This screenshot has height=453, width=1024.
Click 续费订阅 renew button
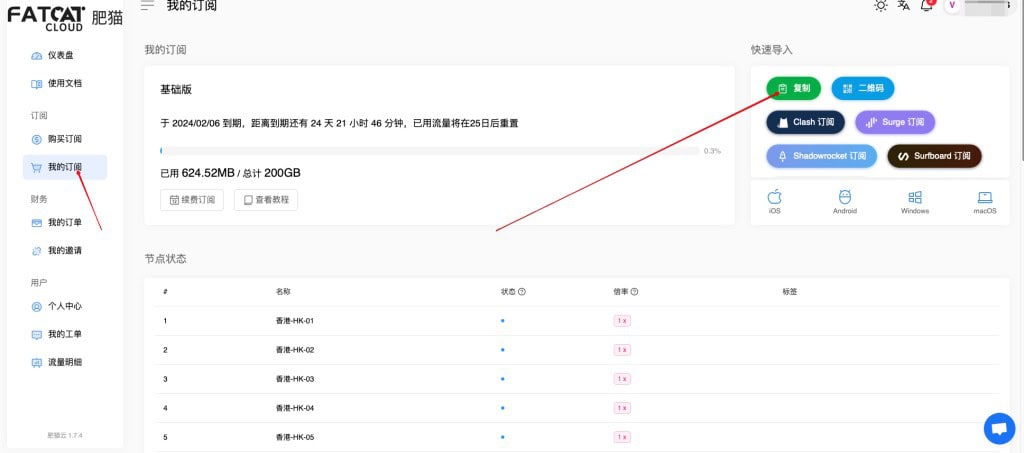[192, 200]
